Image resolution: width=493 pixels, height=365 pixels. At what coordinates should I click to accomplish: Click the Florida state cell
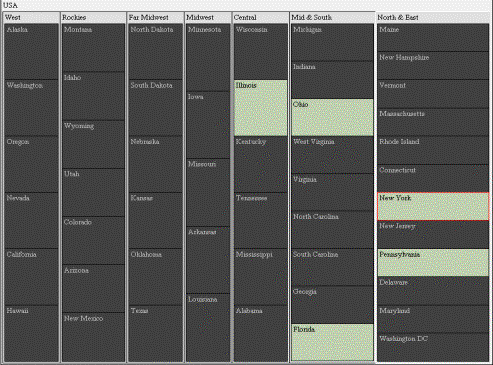pyautogui.click(x=332, y=342)
